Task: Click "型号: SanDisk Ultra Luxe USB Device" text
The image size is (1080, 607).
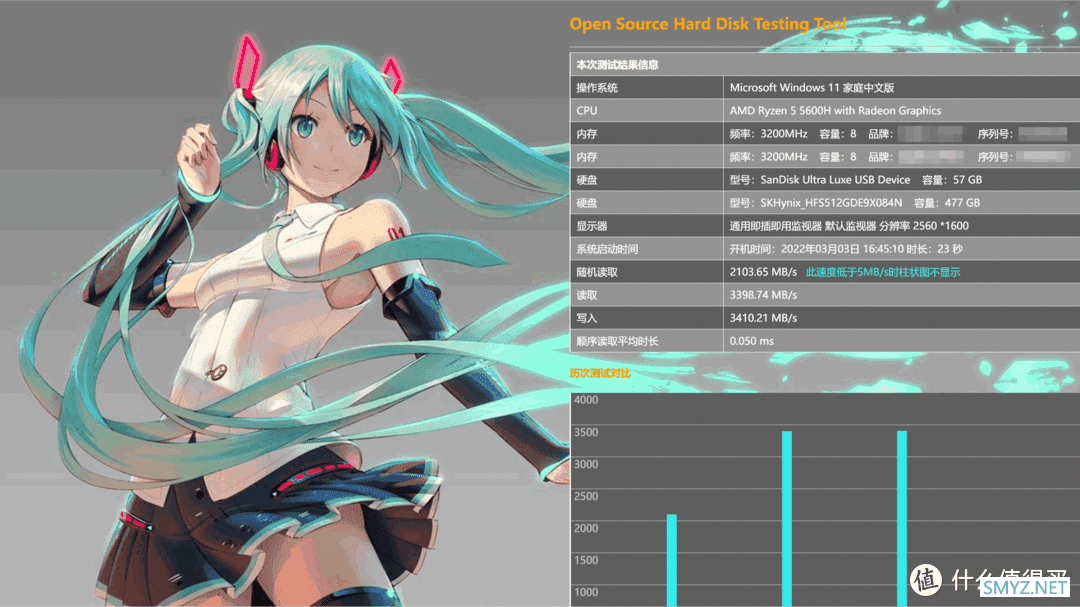Action: pyautogui.click(x=820, y=180)
